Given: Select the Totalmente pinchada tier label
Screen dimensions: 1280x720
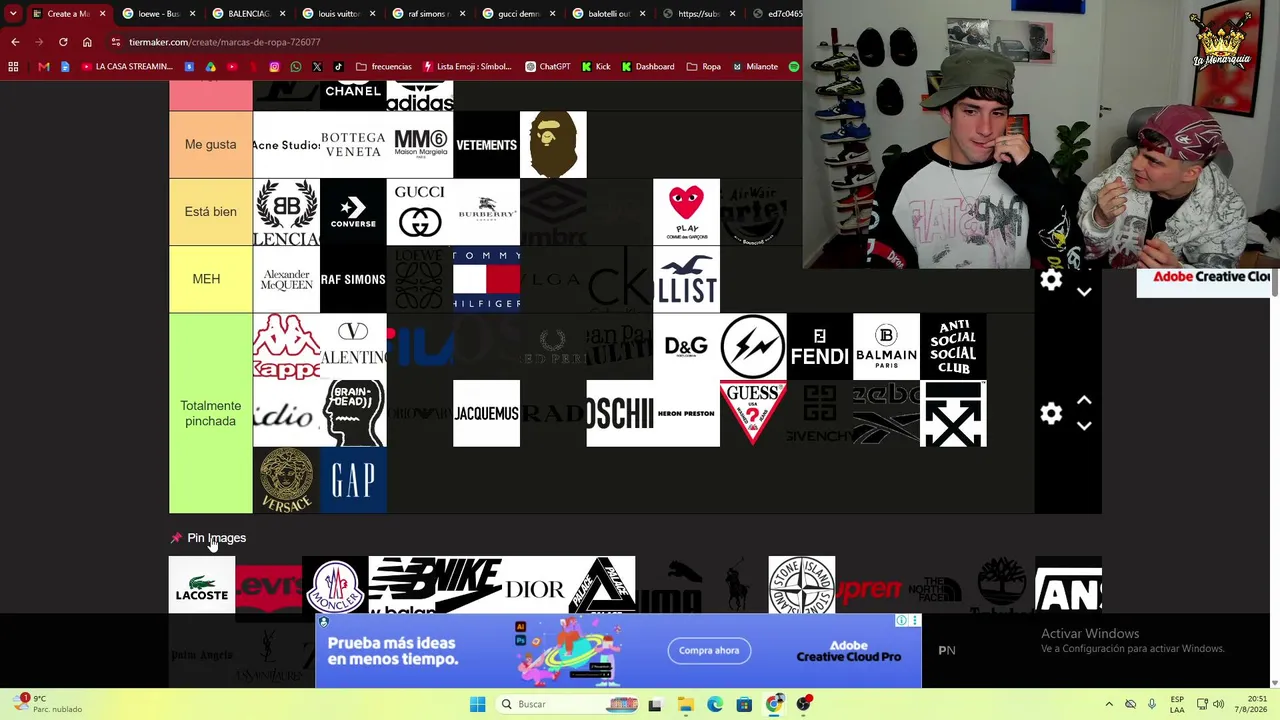Looking at the screenshot, I should click(210, 413).
